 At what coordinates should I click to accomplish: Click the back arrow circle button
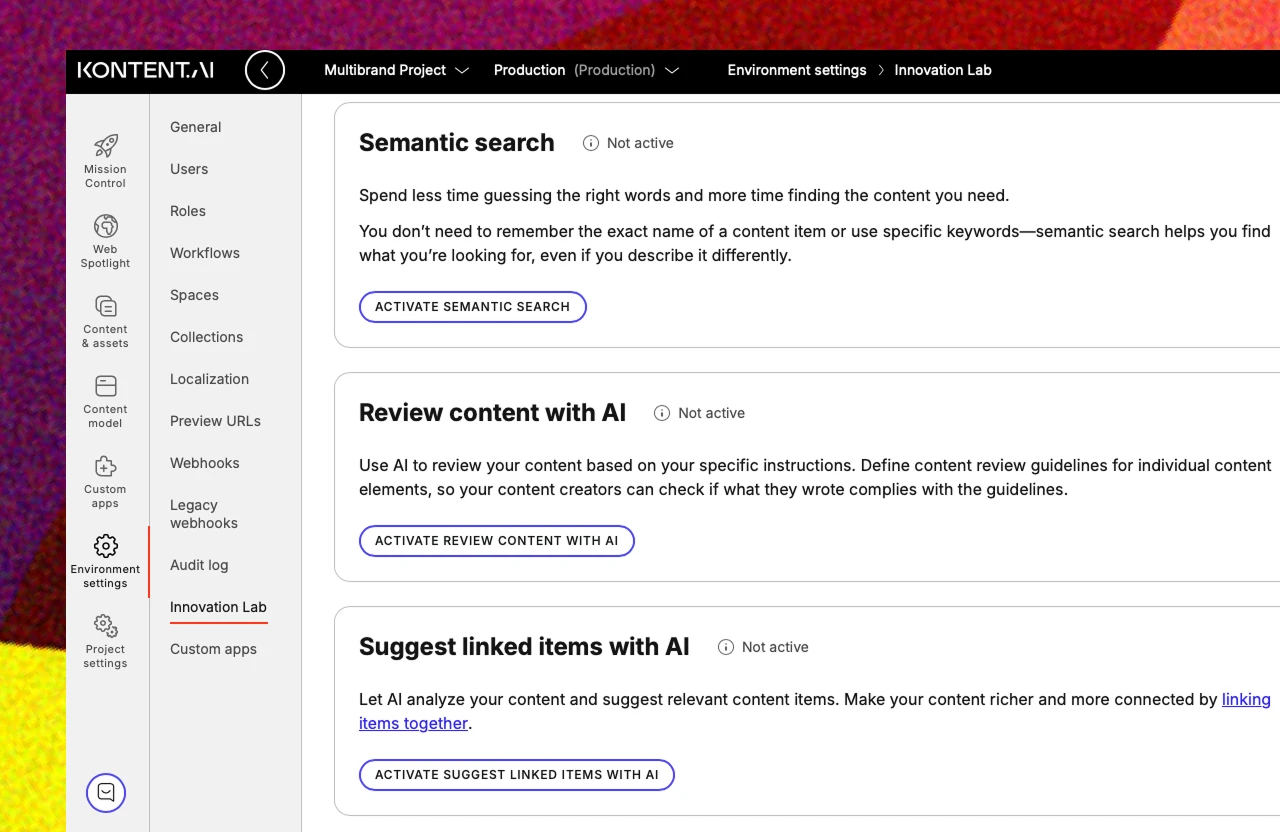click(x=265, y=70)
